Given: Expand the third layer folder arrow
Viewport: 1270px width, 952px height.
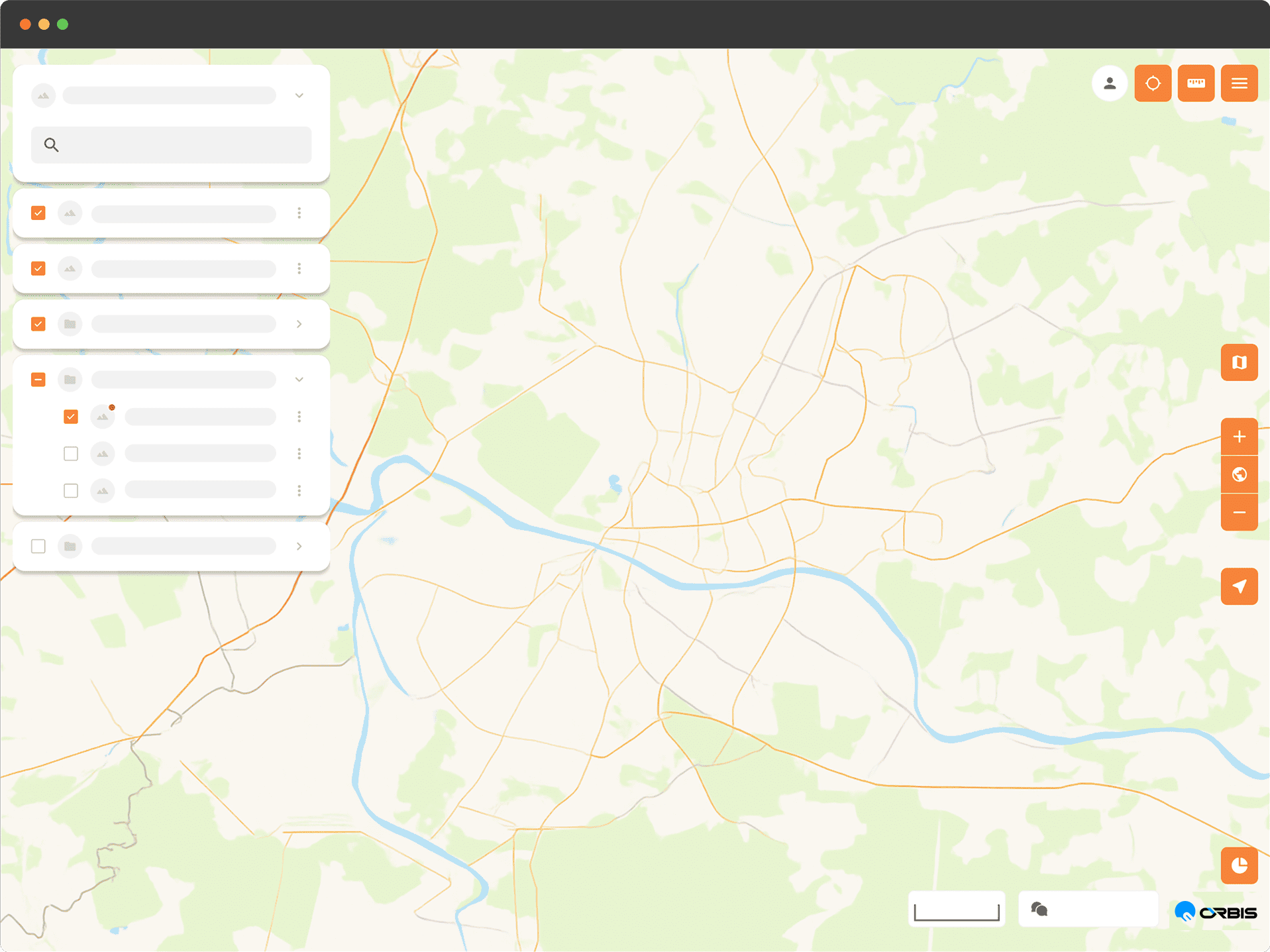Looking at the screenshot, I should 299,324.
